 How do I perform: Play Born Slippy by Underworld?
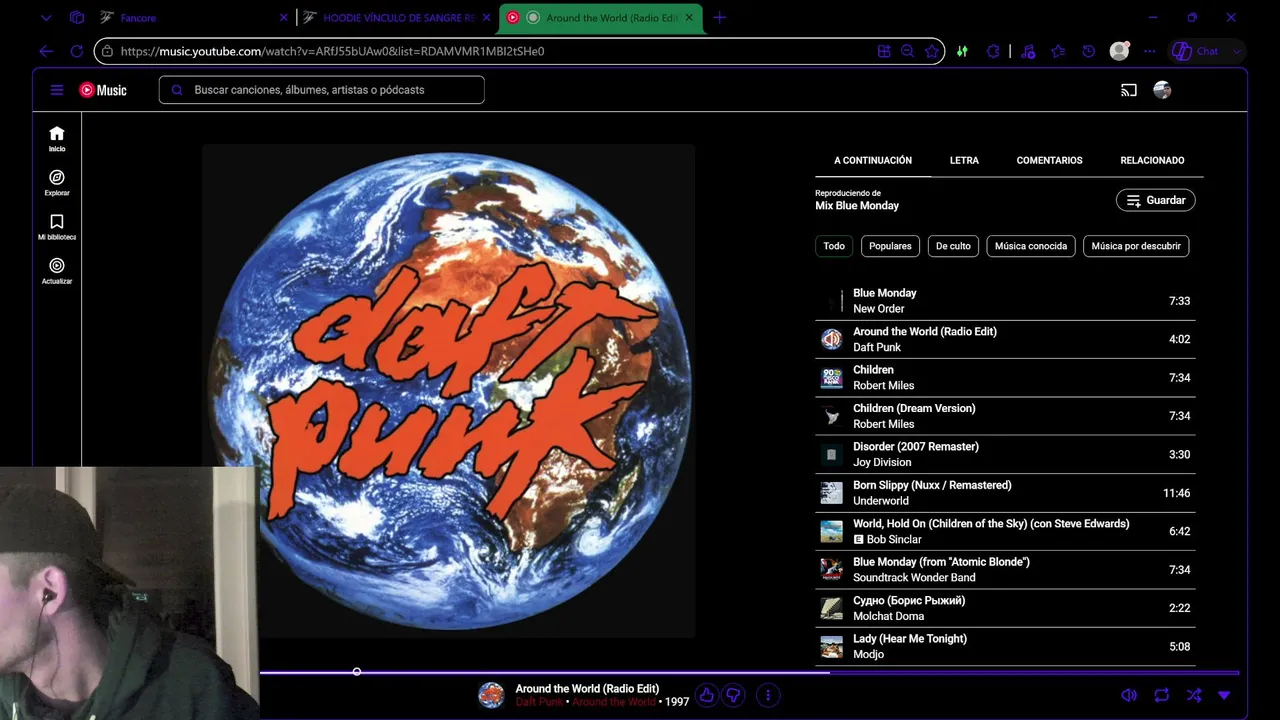pos(1005,493)
